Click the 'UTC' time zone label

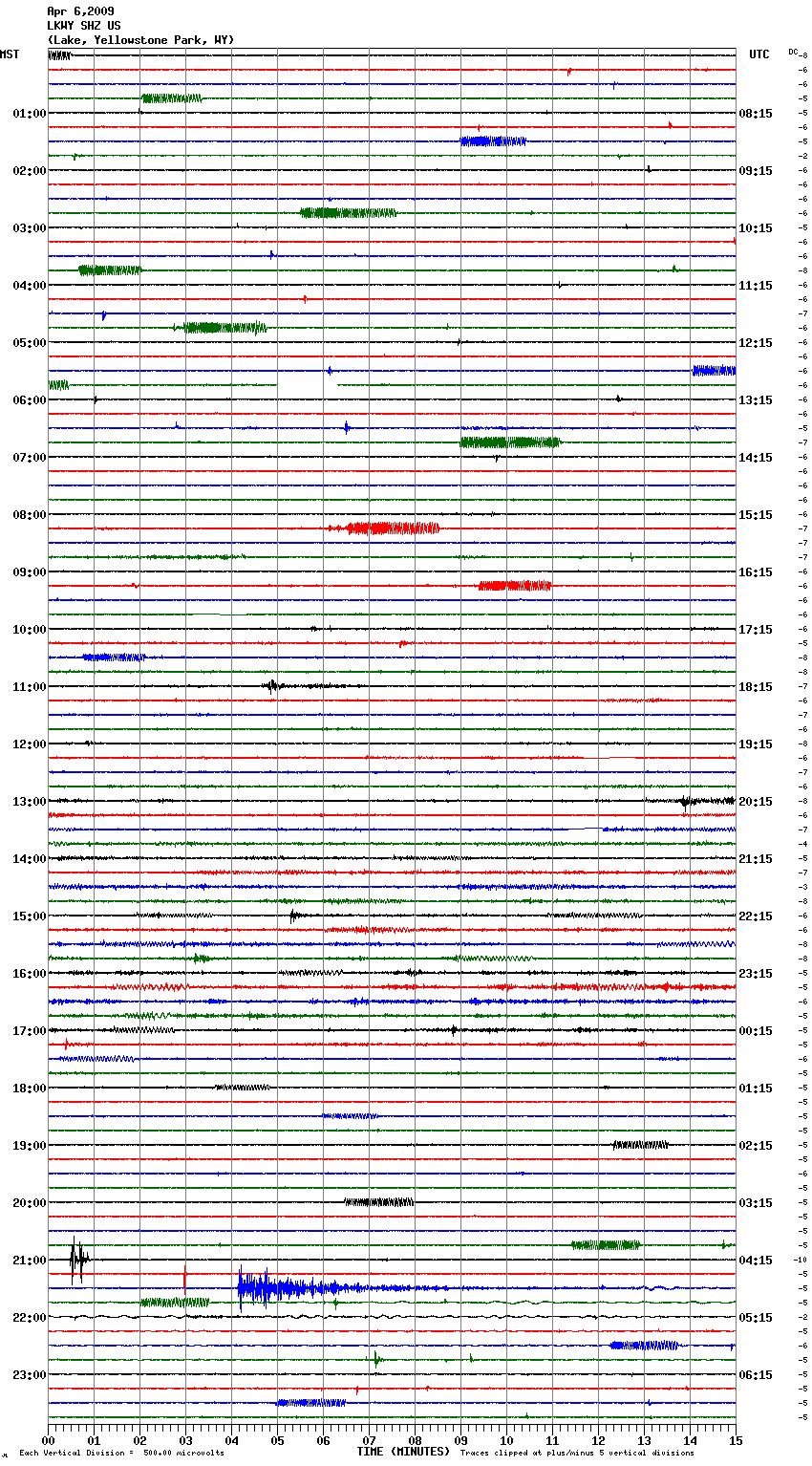(759, 54)
